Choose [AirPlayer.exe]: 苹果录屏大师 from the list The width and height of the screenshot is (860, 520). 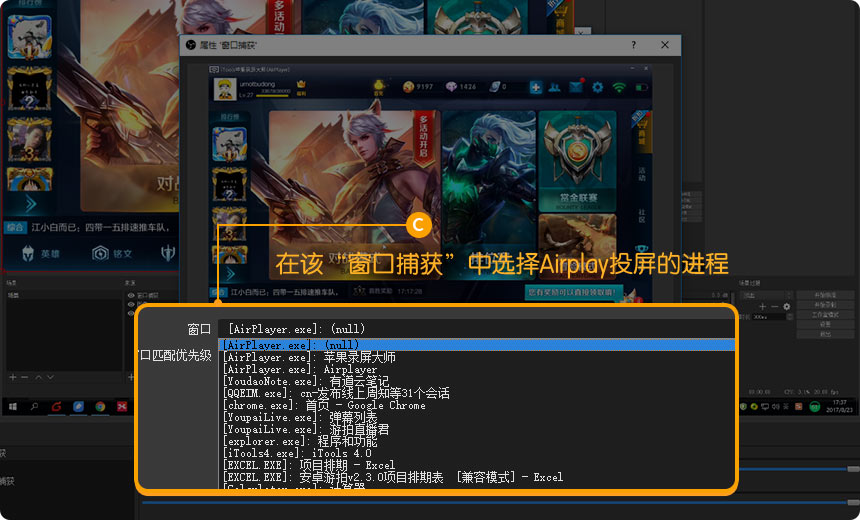click(310, 356)
